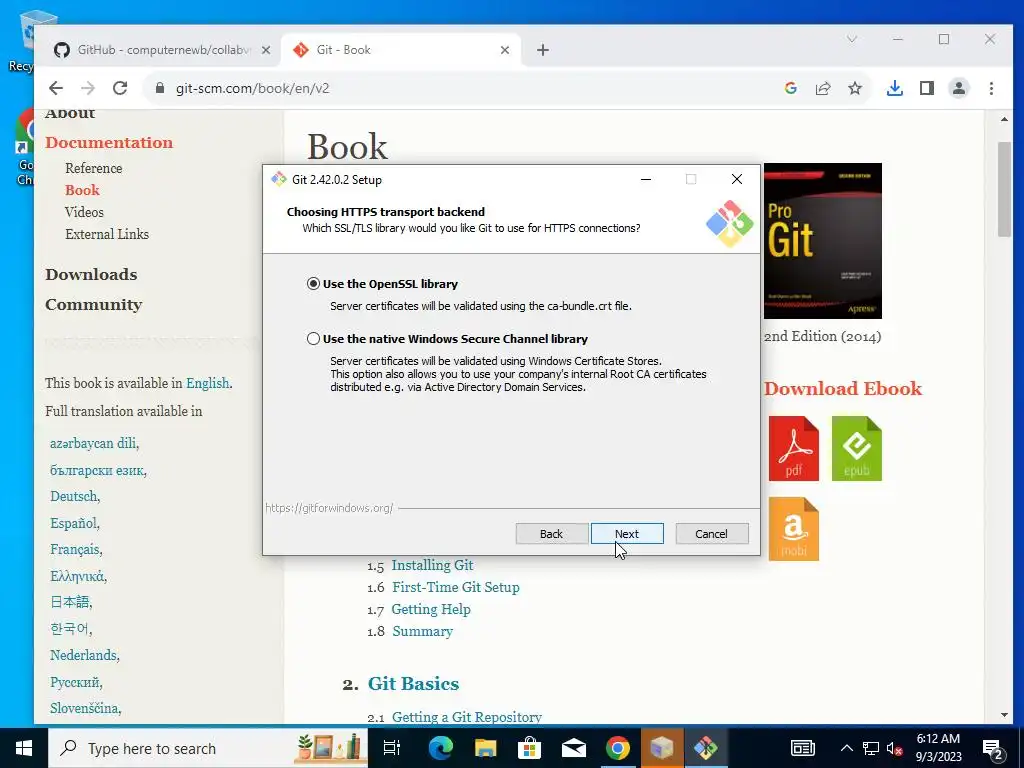
Task: Open Mail app from taskbar
Action: pyautogui.click(x=574, y=748)
